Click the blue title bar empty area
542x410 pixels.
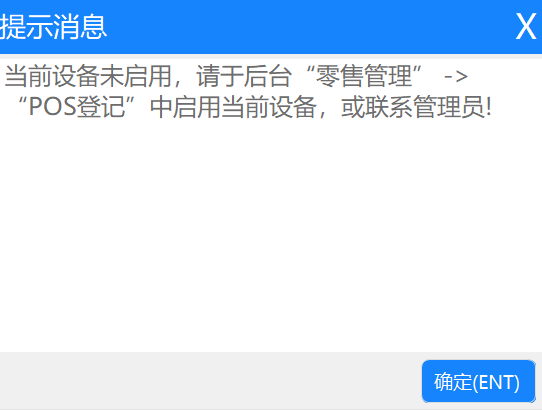tap(311, 27)
